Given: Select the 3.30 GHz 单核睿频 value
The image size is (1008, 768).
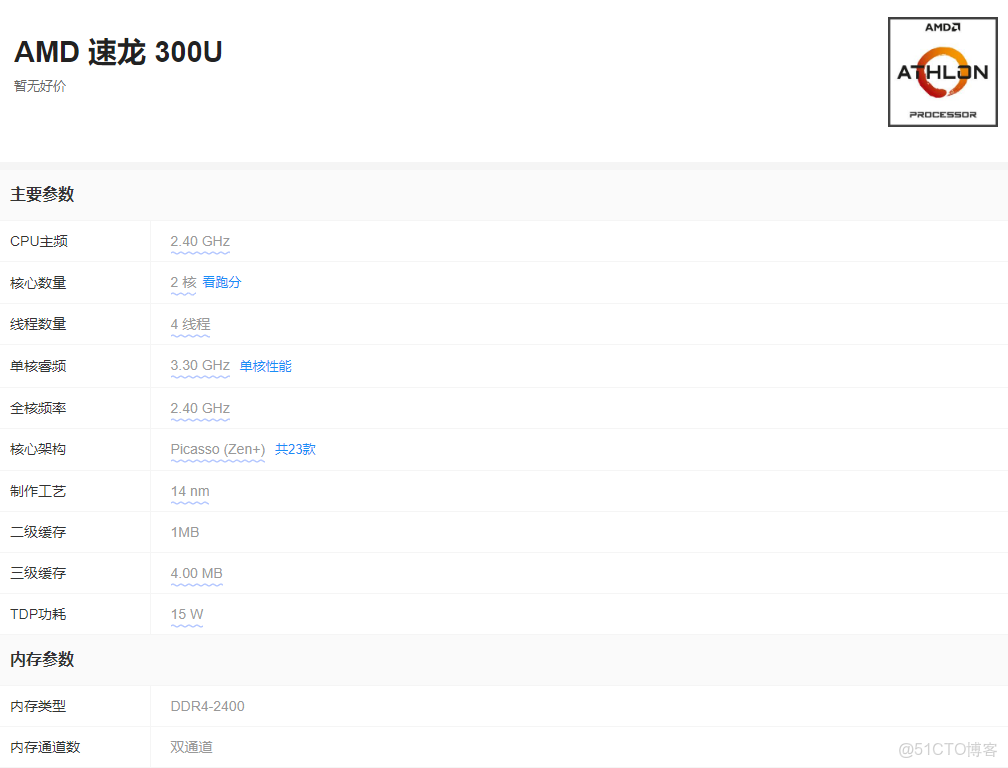Looking at the screenshot, I should 199,366.
